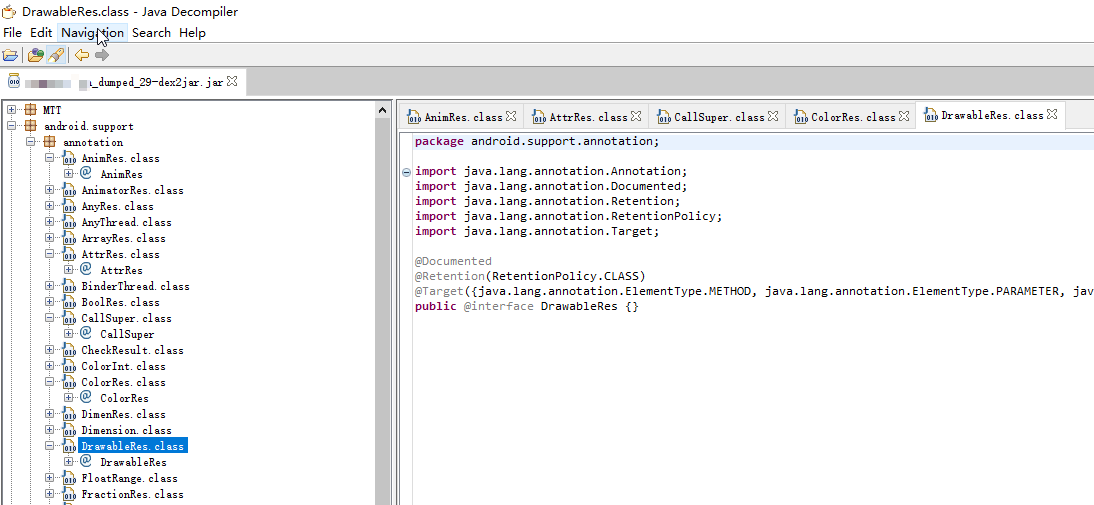Switch to the AnimRes.class tab

[461, 116]
